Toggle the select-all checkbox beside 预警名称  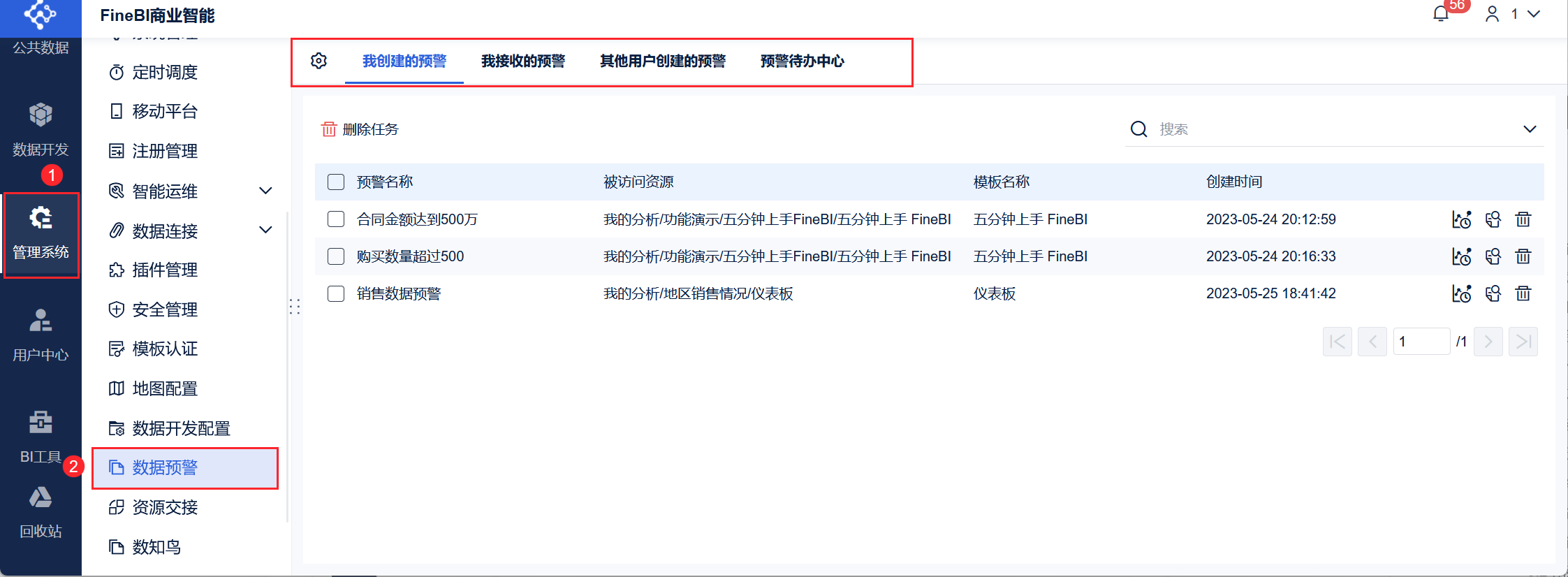click(x=336, y=182)
